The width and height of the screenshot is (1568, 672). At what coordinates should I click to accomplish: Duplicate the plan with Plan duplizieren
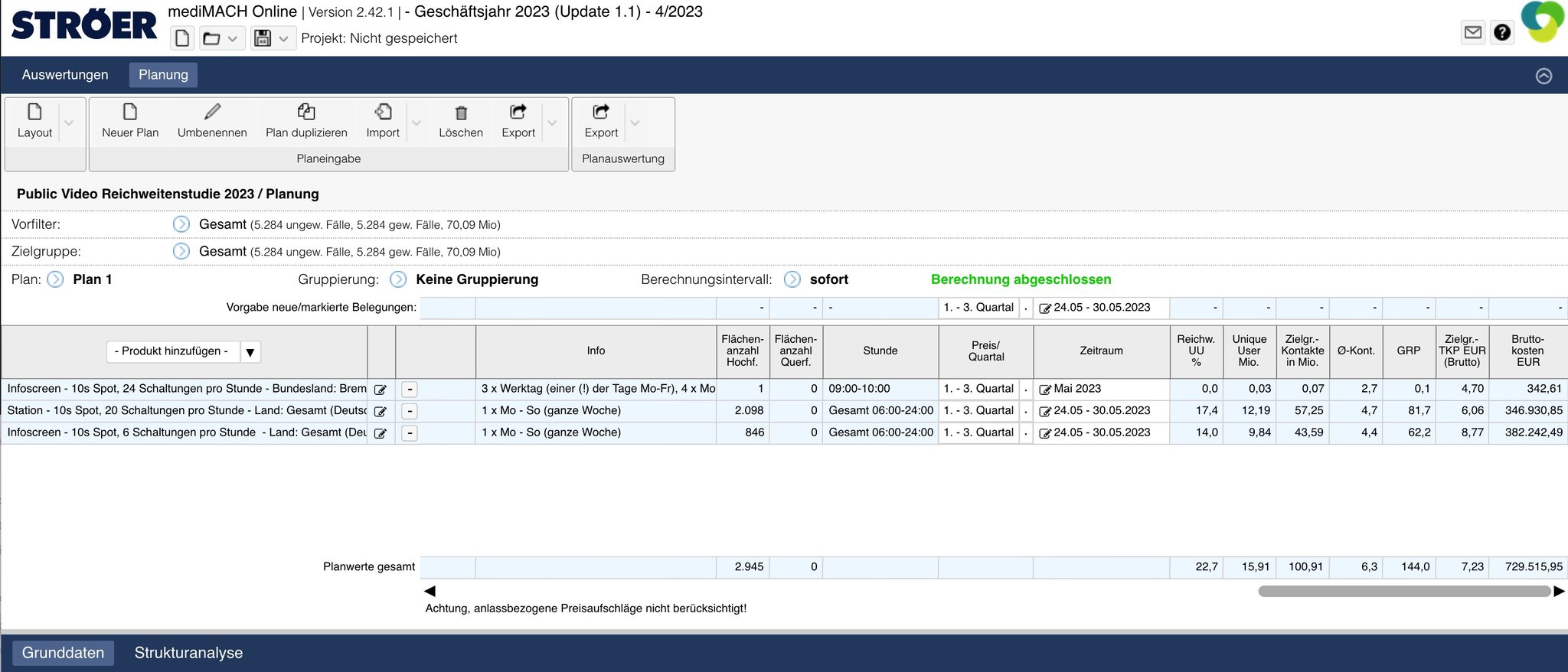[x=306, y=113]
